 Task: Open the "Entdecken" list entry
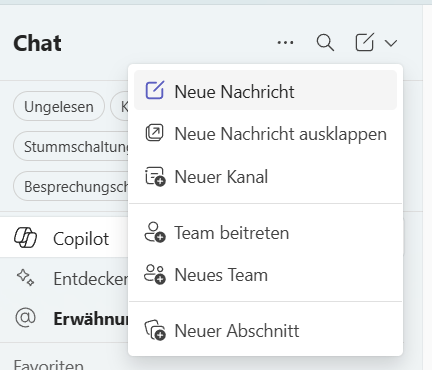pyautogui.click(x=64, y=278)
